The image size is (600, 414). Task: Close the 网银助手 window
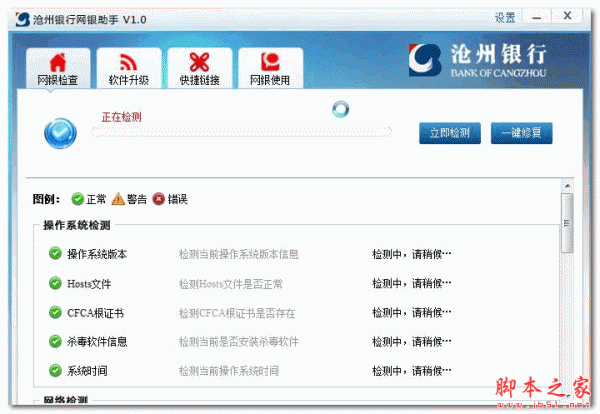pyautogui.click(x=567, y=16)
